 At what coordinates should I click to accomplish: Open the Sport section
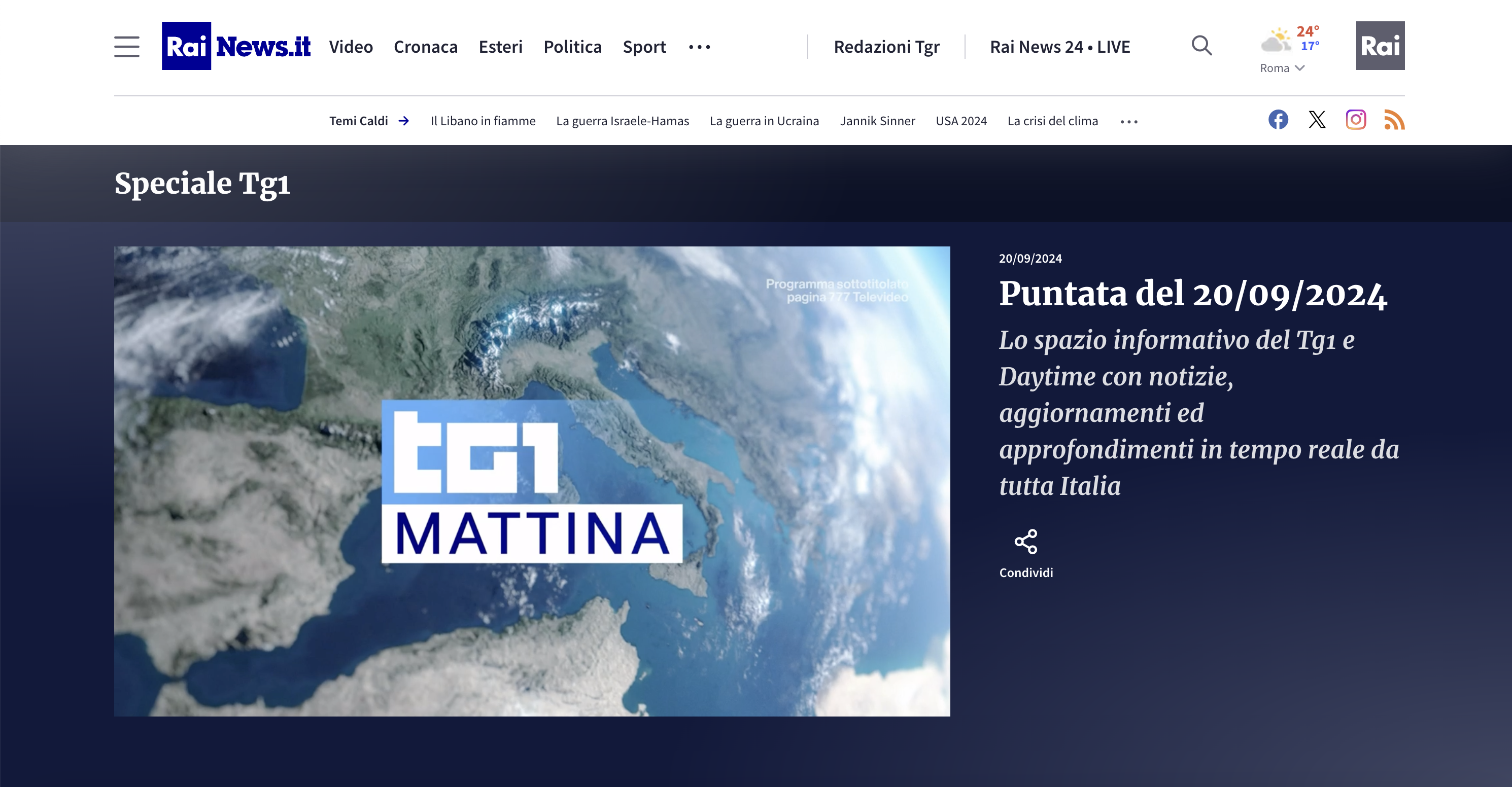click(644, 47)
